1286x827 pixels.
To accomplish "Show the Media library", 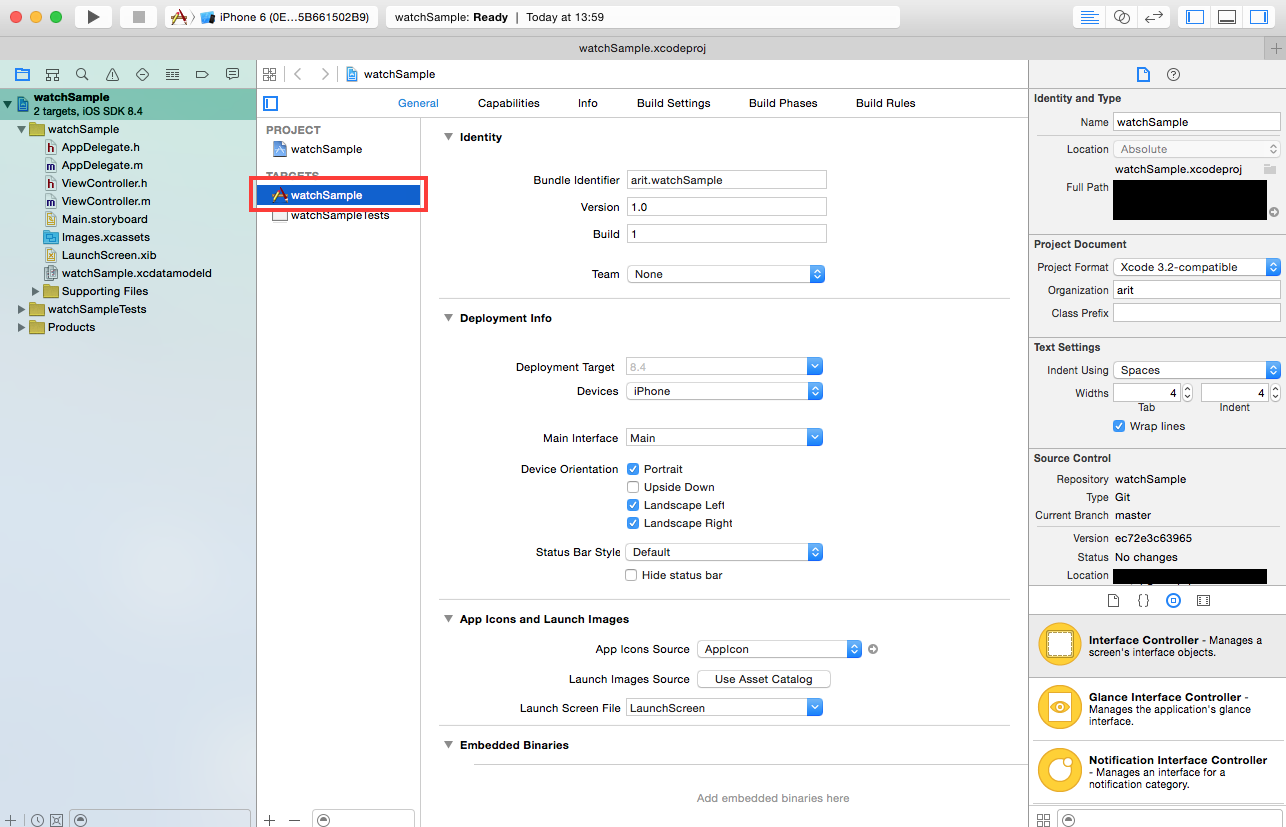I will click(x=1203, y=601).
